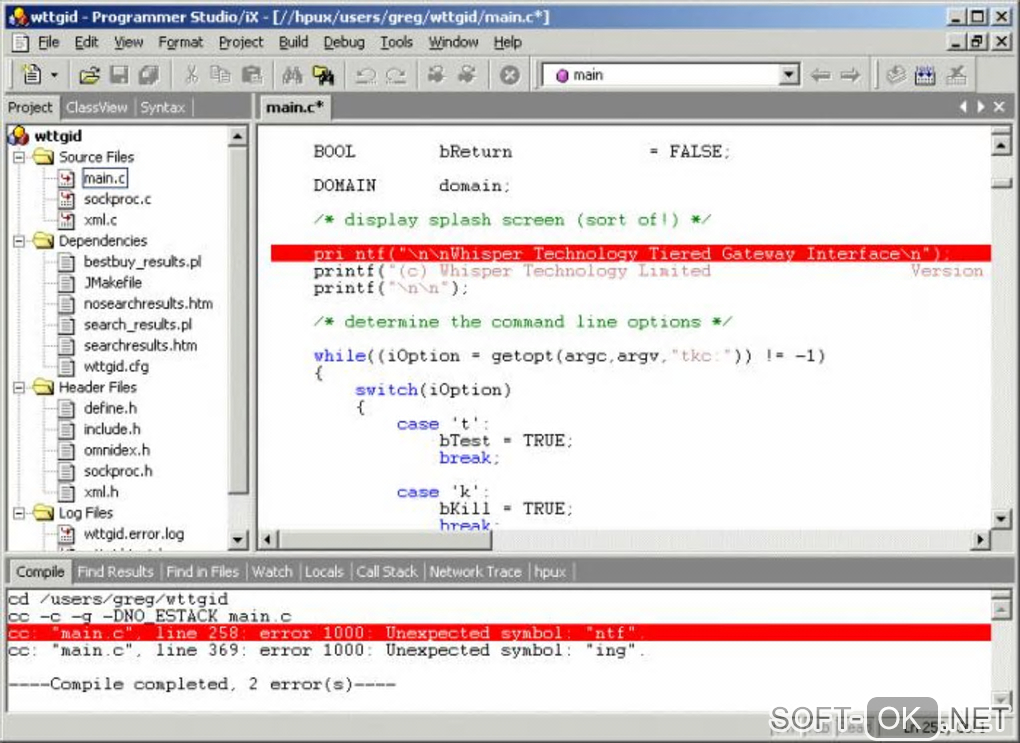Select bestbuy_results.pl file

point(142,262)
